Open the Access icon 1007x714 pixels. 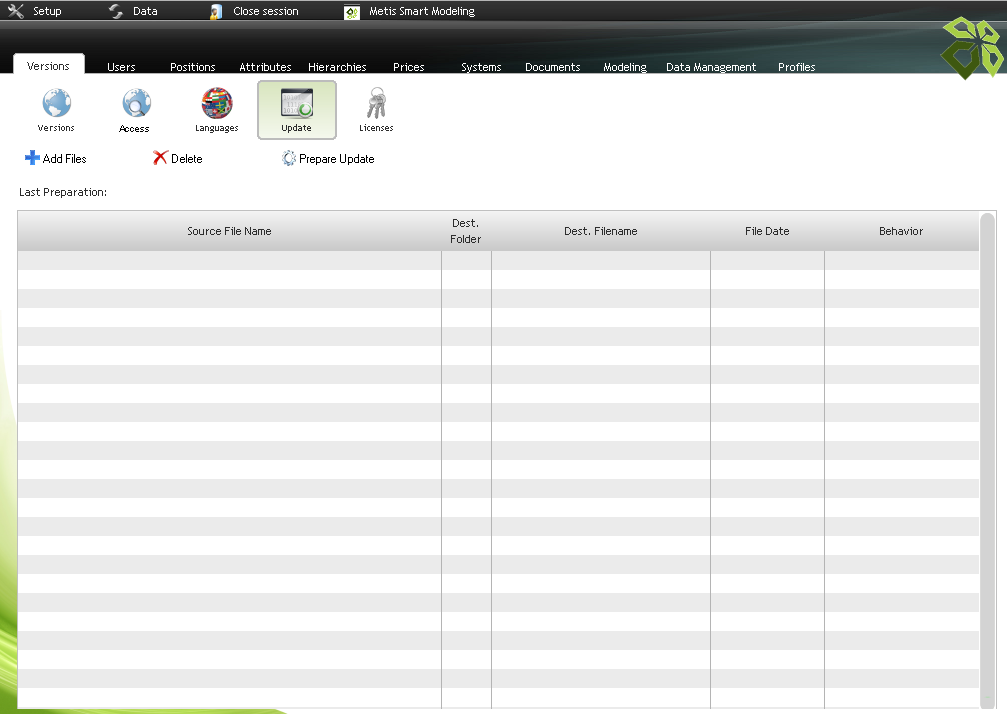point(135,103)
